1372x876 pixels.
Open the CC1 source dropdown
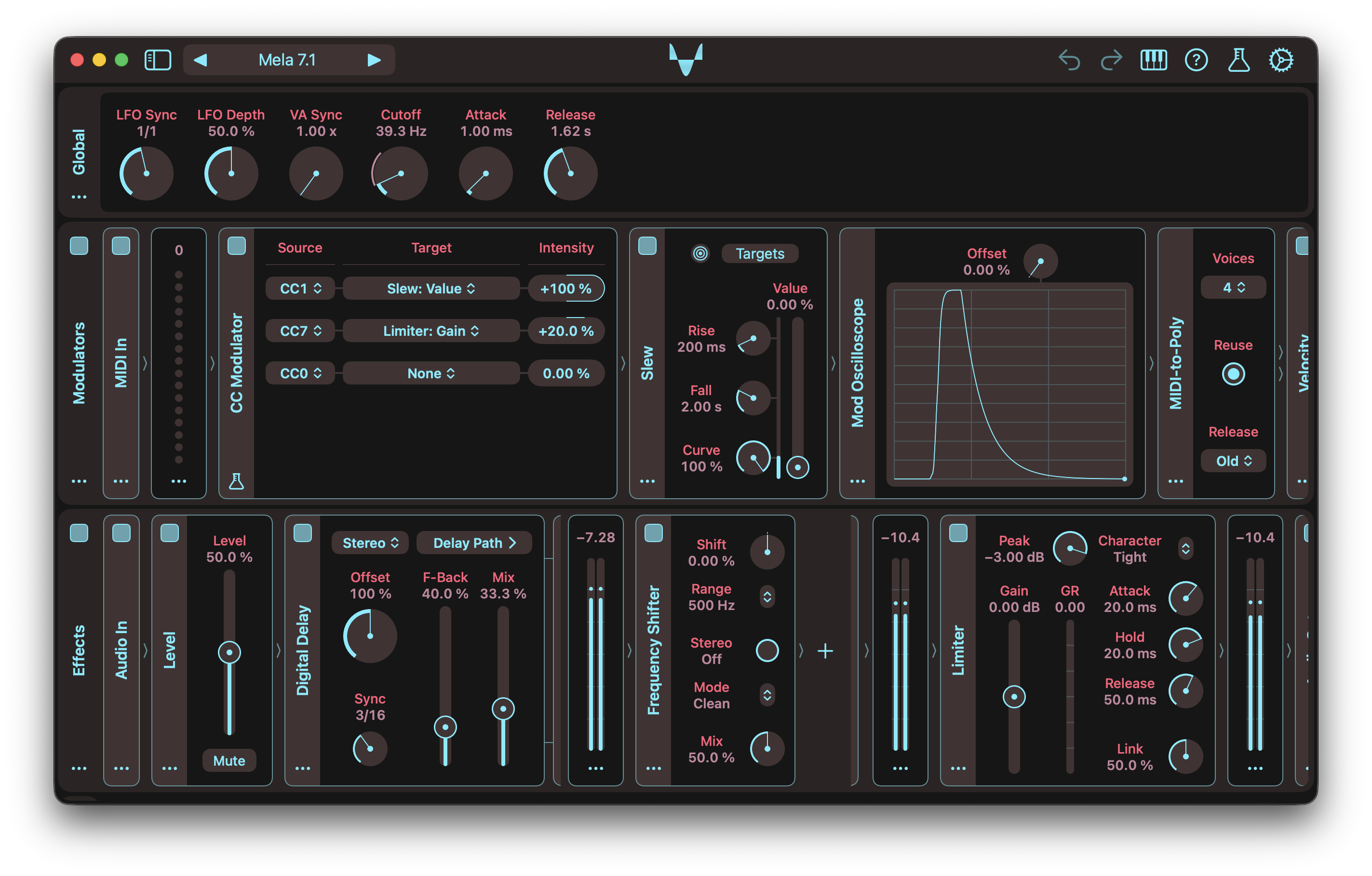tap(300, 289)
